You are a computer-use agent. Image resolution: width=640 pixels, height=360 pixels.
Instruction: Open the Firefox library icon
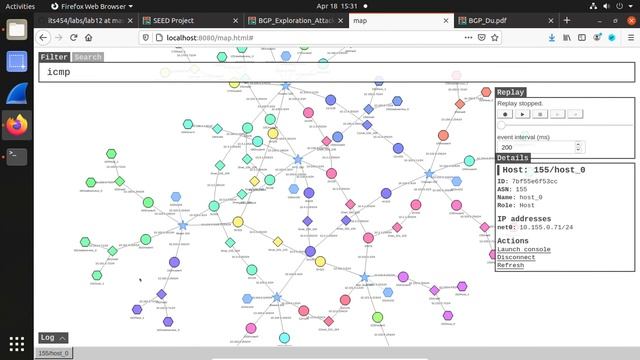[567, 38]
